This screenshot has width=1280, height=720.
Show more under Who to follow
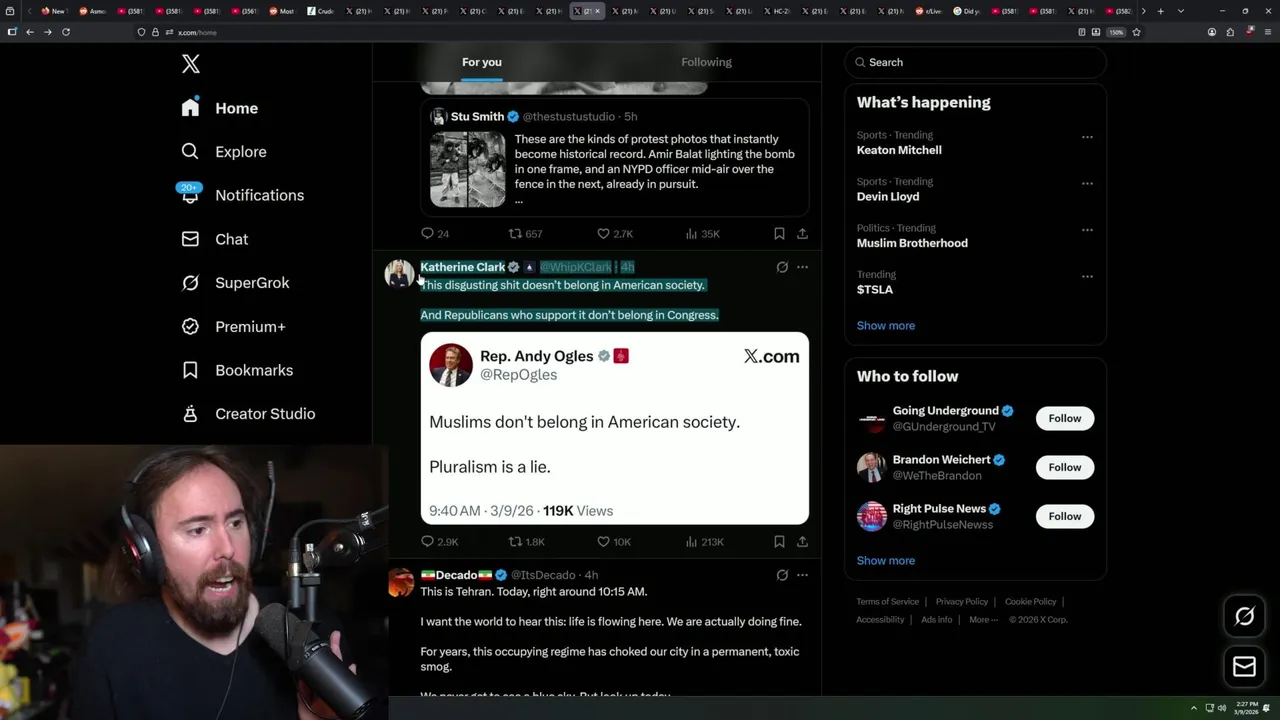click(885, 561)
